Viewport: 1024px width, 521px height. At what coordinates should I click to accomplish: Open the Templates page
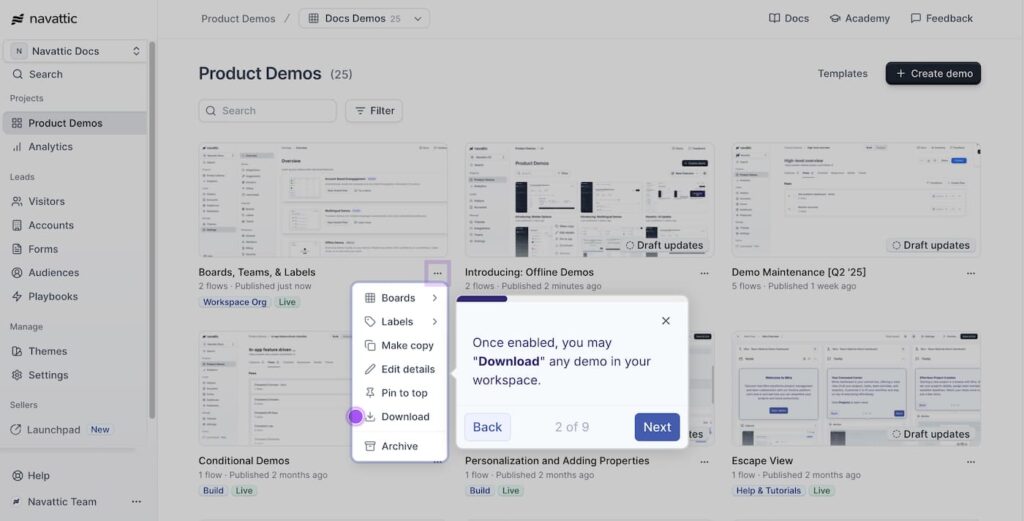(x=842, y=73)
